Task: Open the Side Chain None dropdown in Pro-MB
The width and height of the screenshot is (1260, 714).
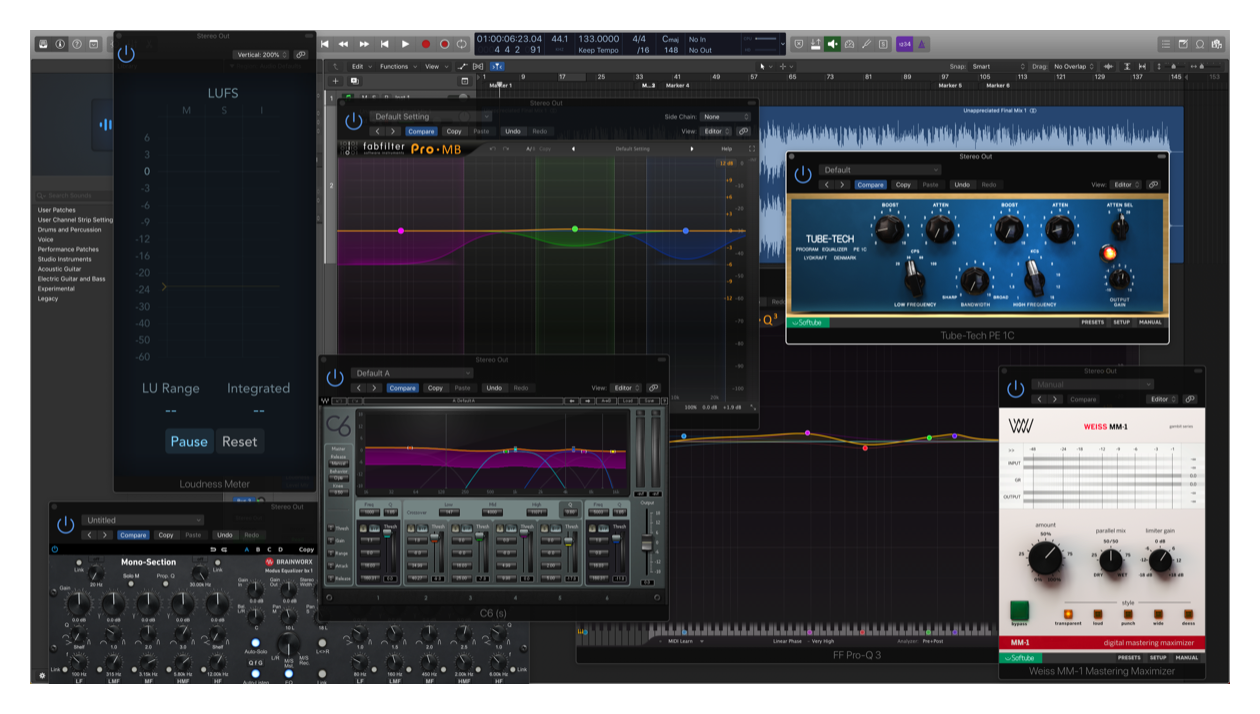Action: tap(725, 117)
